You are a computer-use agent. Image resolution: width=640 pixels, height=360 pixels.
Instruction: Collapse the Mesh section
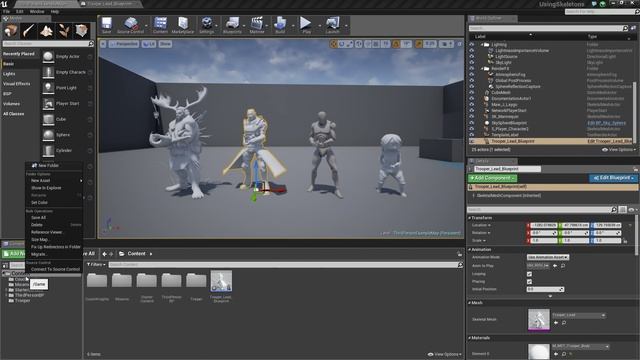[469, 303]
